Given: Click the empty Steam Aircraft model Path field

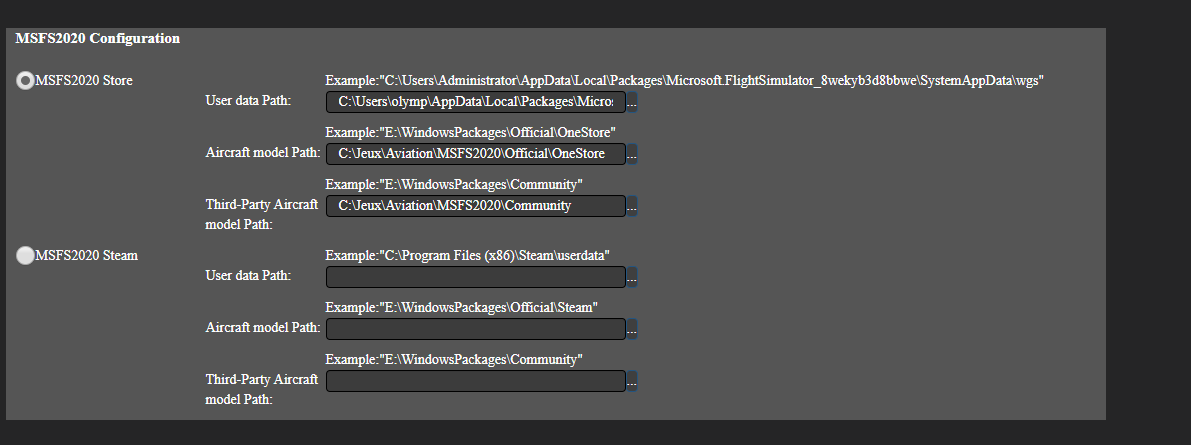Looking at the screenshot, I should [475, 329].
